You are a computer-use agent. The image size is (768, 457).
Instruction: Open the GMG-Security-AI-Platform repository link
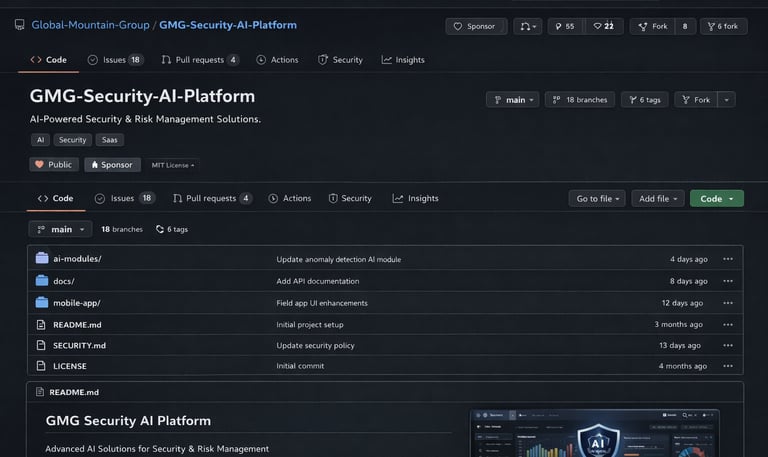[228, 25]
